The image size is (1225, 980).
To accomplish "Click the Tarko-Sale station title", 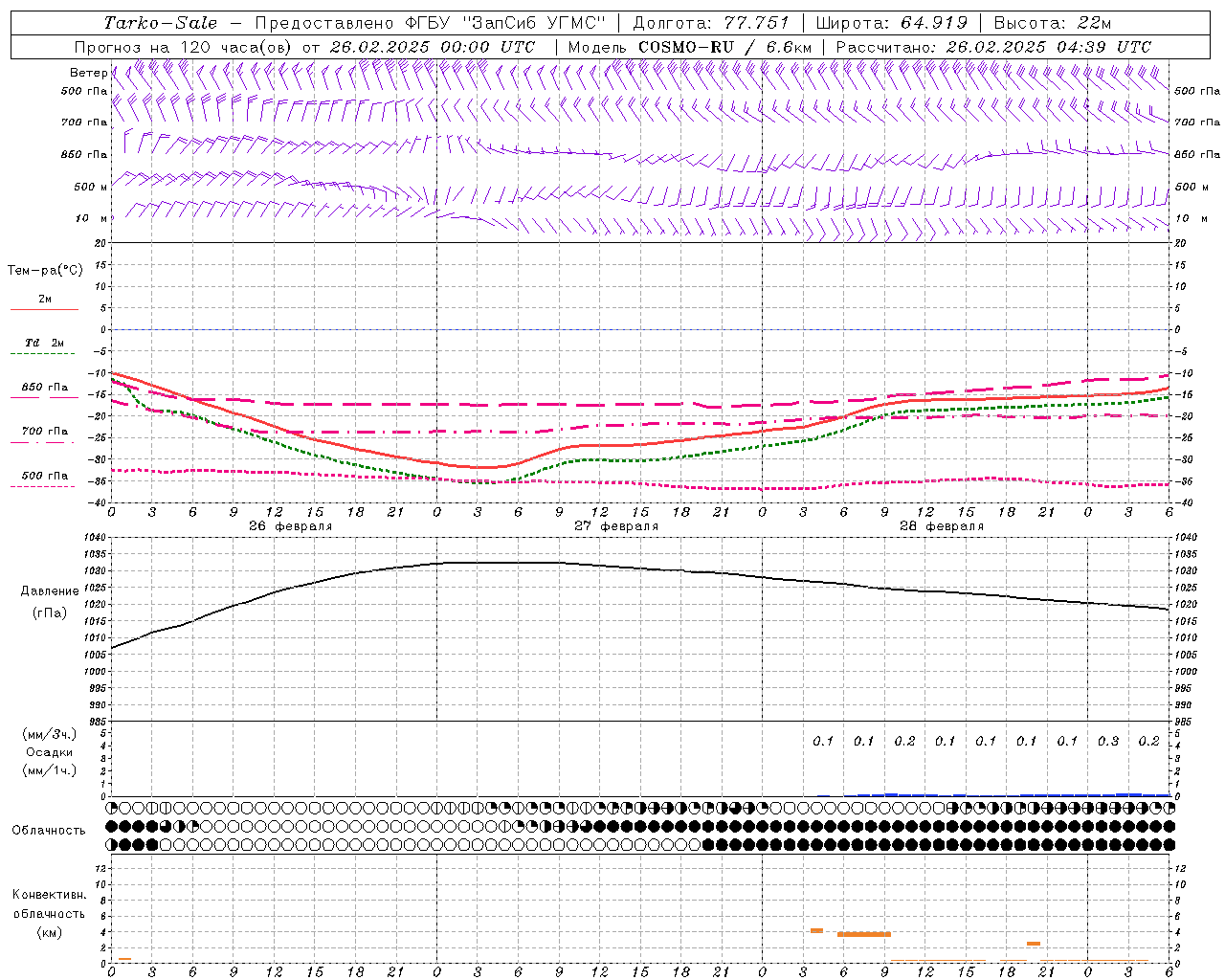I will [160, 23].
